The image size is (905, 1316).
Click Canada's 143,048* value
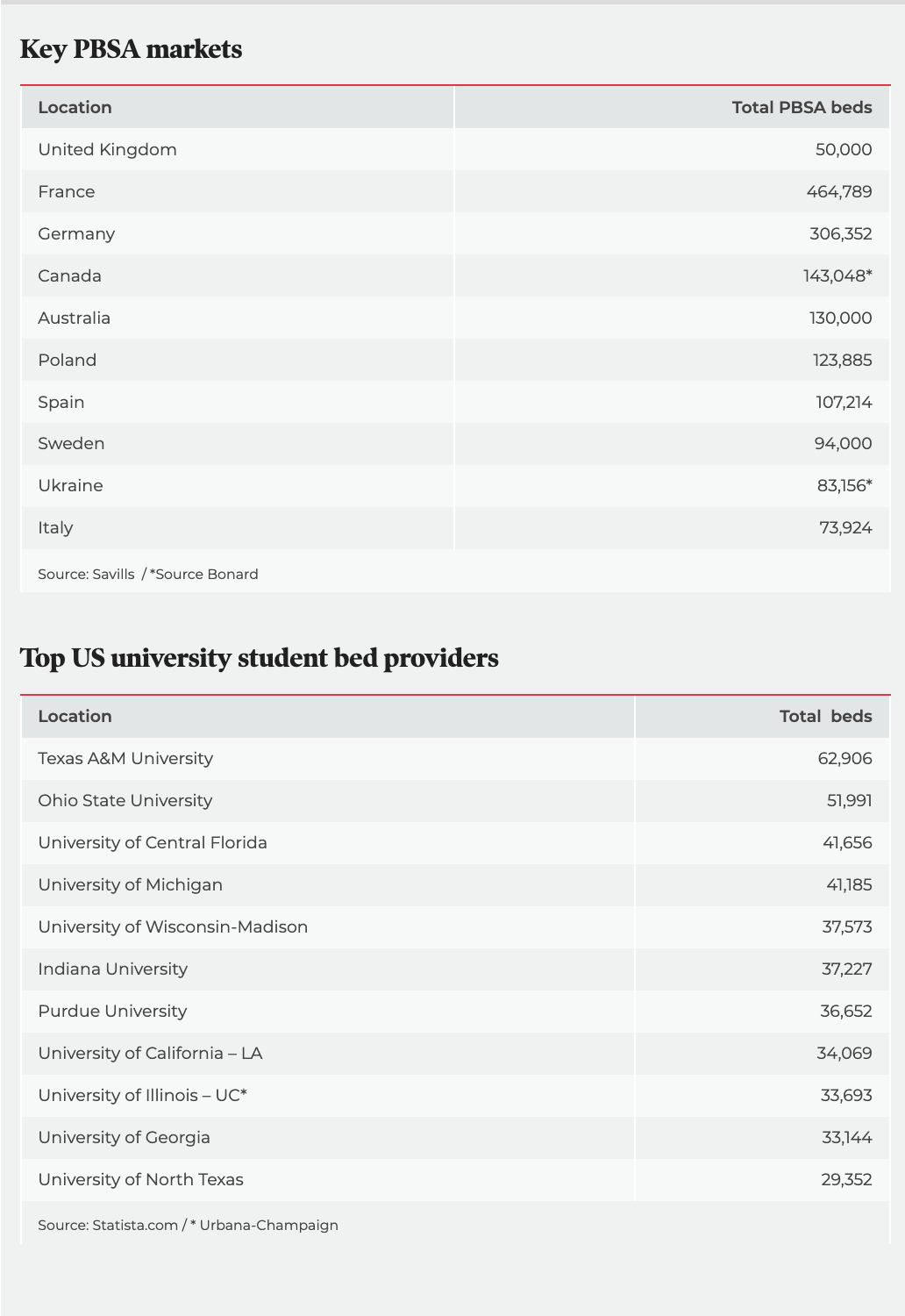pos(837,276)
